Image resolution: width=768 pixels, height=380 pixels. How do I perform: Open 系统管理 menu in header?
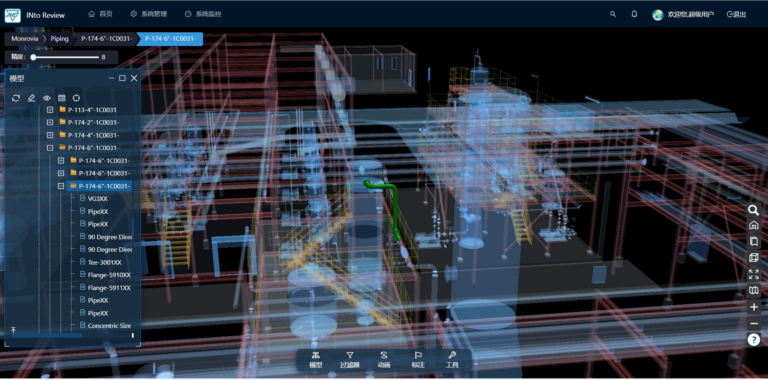149,14
